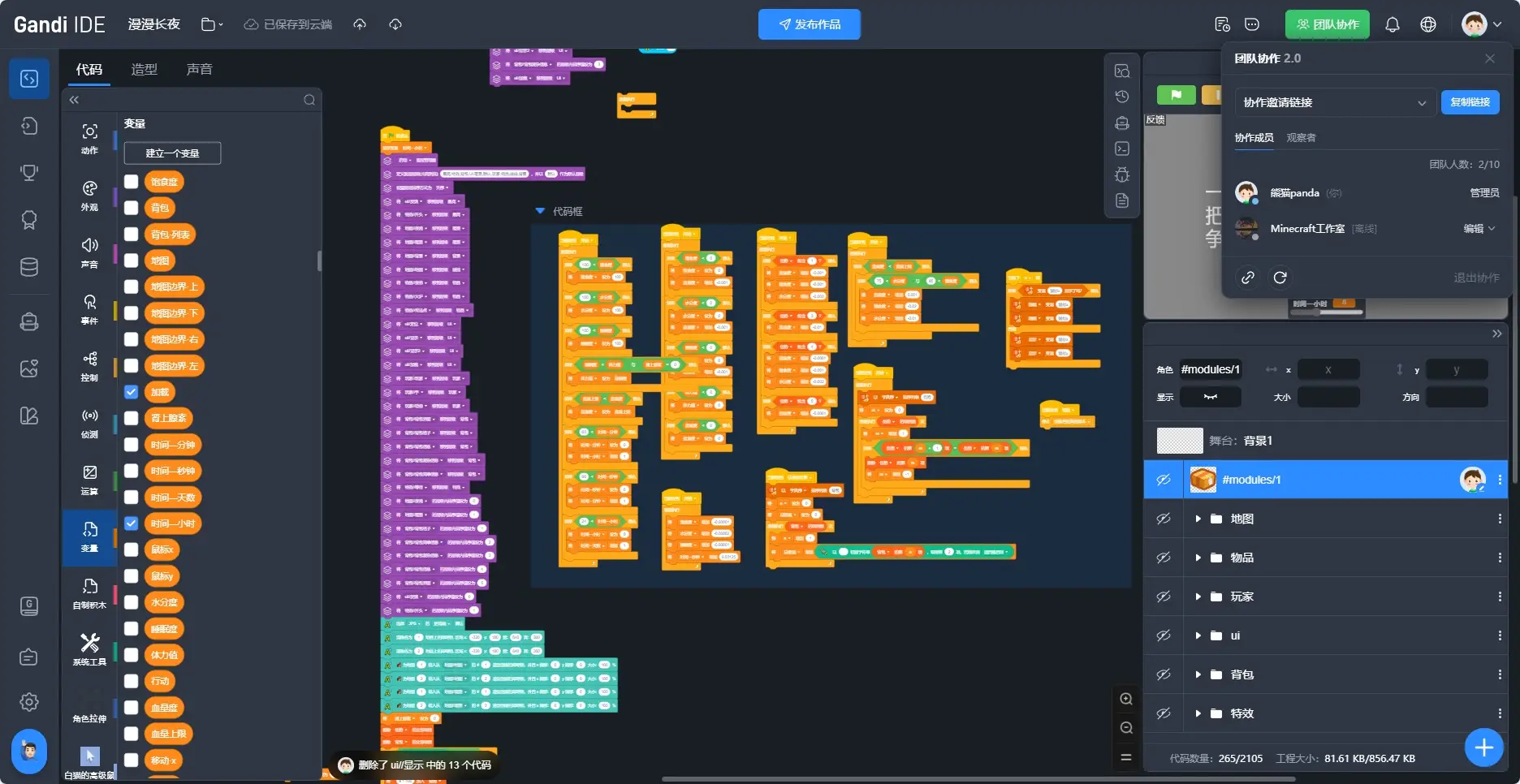Collapse the 代码框 frame triangle

(x=540, y=211)
